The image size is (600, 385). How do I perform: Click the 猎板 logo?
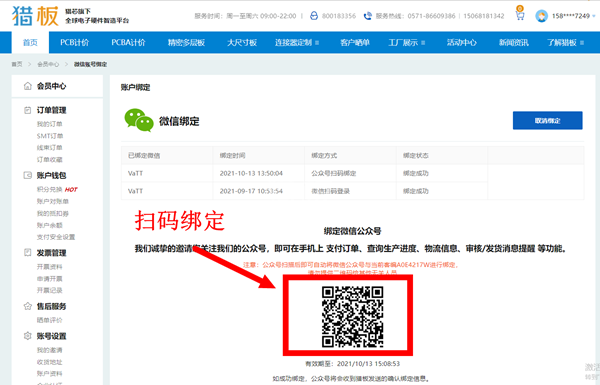click(35, 16)
